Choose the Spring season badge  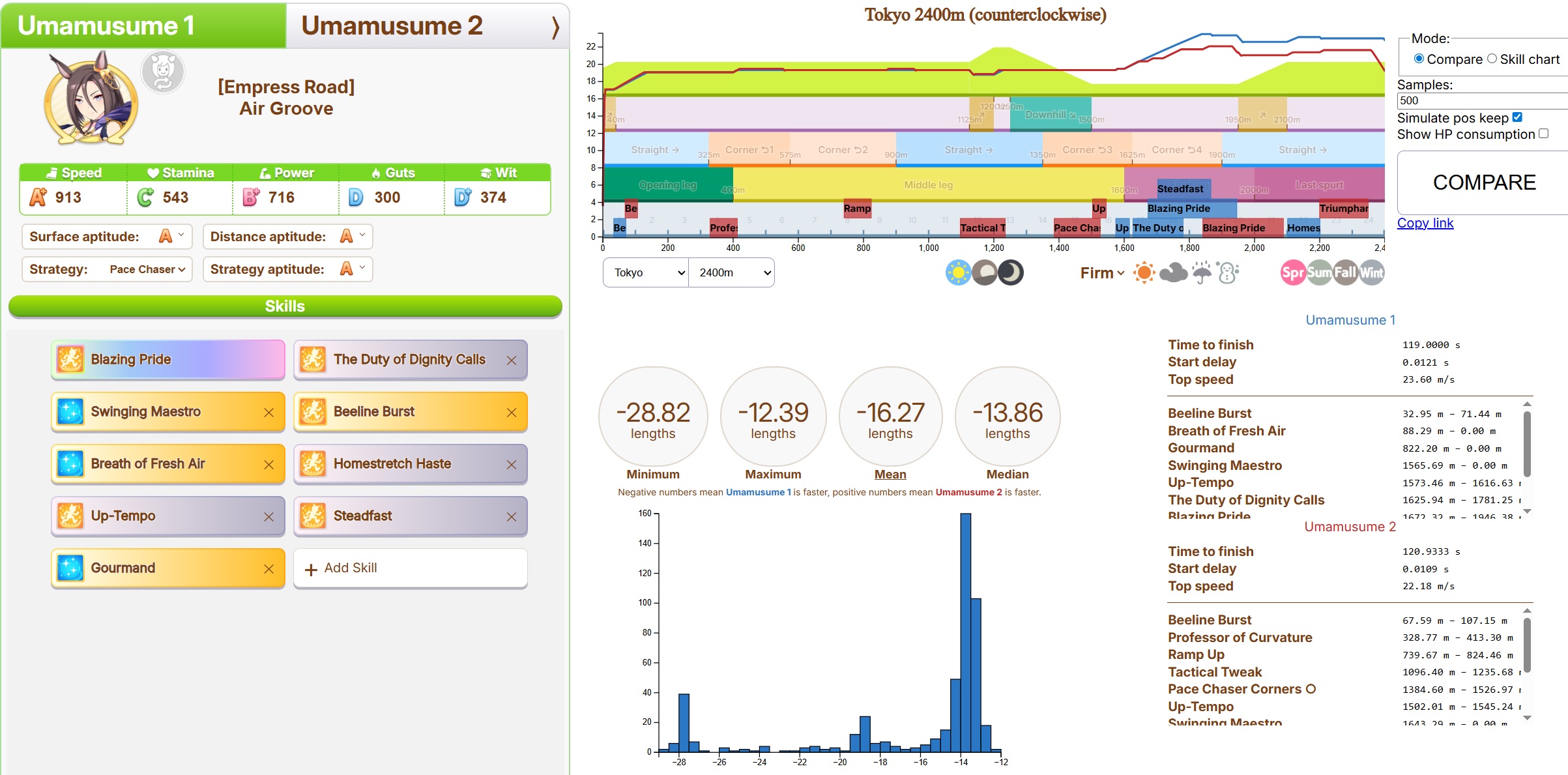tap(1293, 272)
